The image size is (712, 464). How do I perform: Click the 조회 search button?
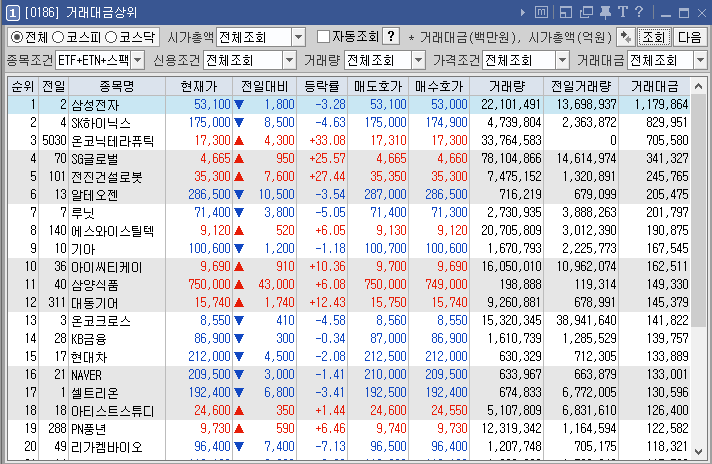tap(654, 37)
